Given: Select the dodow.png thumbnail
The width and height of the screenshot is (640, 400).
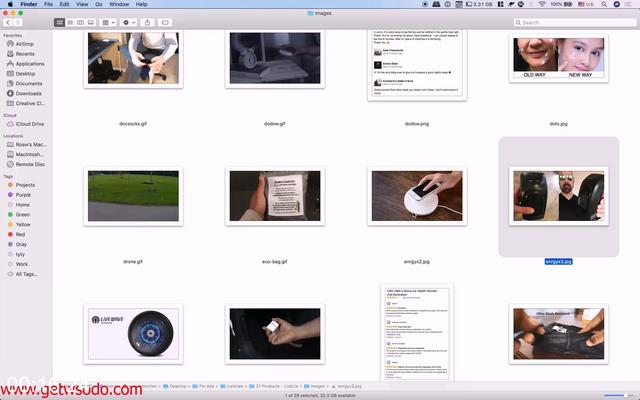Looking at the screenshot, I should coord(417,64).
